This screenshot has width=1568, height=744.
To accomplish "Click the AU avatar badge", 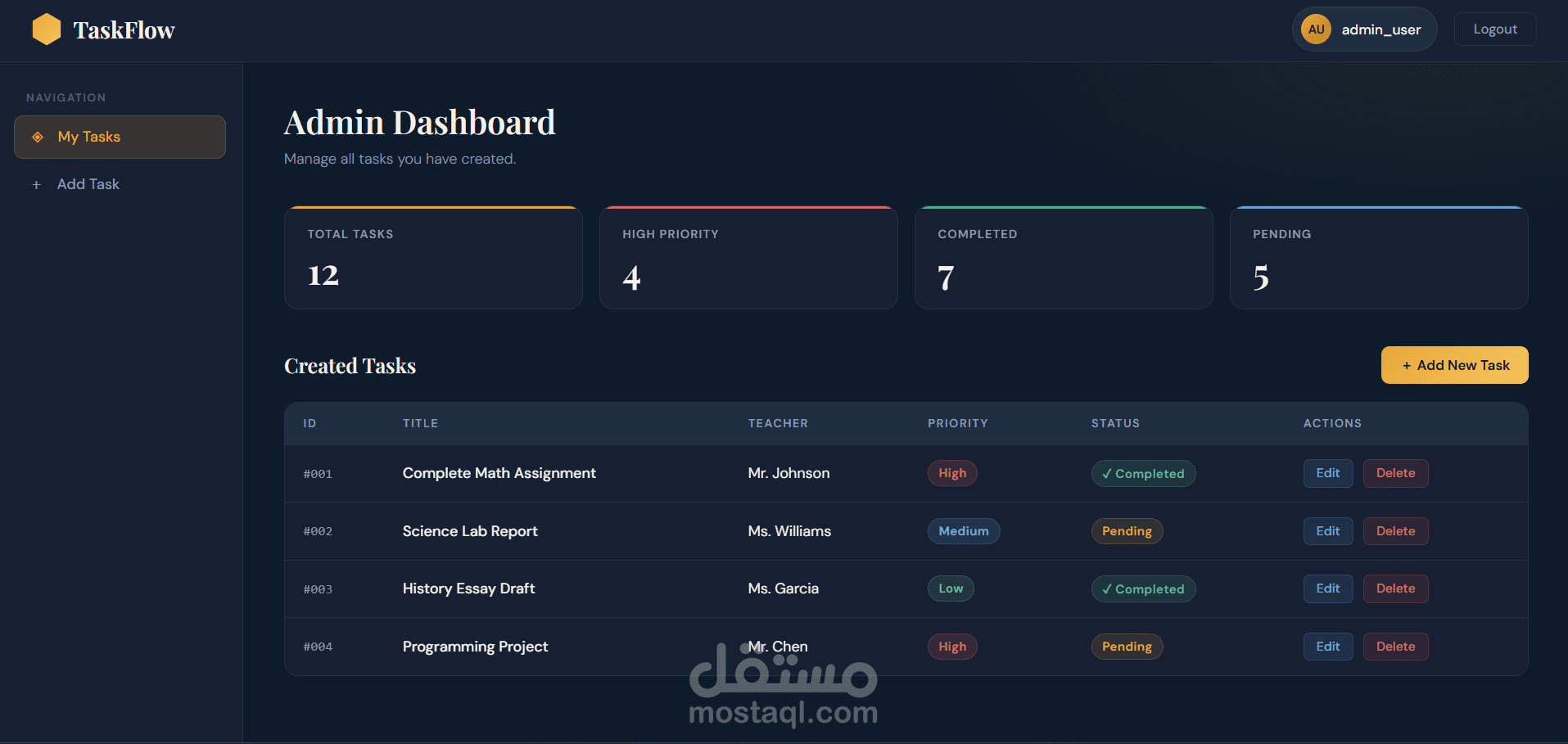I will pyautogui.click(x=1316, y=29).
